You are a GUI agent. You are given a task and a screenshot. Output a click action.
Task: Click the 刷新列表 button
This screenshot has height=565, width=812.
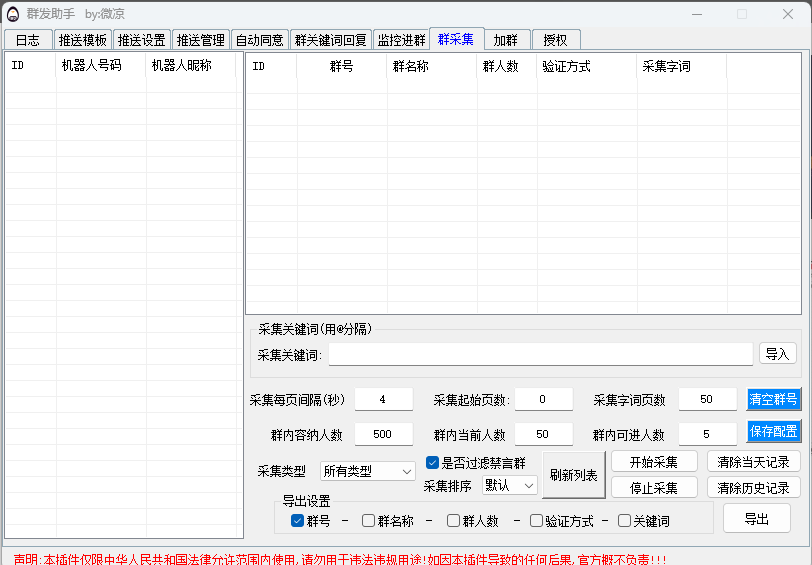coord(573,475)
